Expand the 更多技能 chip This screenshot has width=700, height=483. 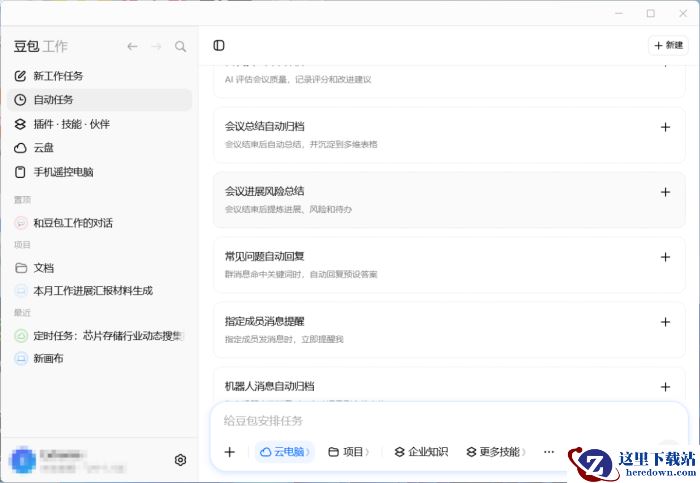pos(496,452)
